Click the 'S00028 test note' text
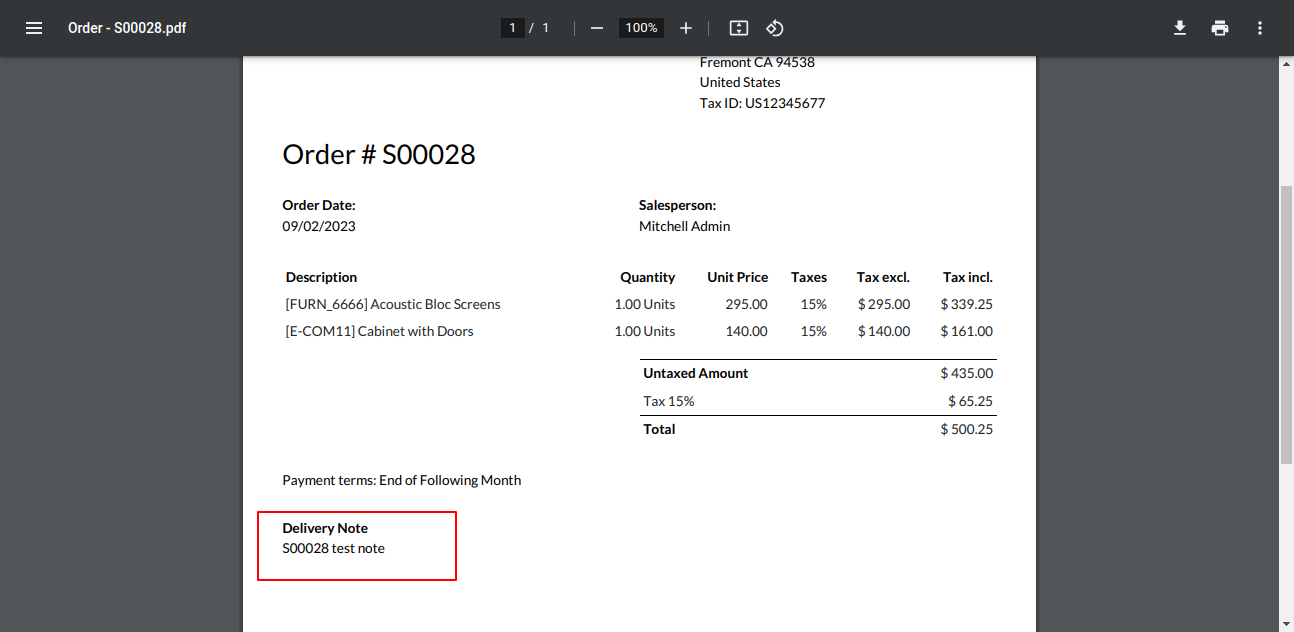 334,548
